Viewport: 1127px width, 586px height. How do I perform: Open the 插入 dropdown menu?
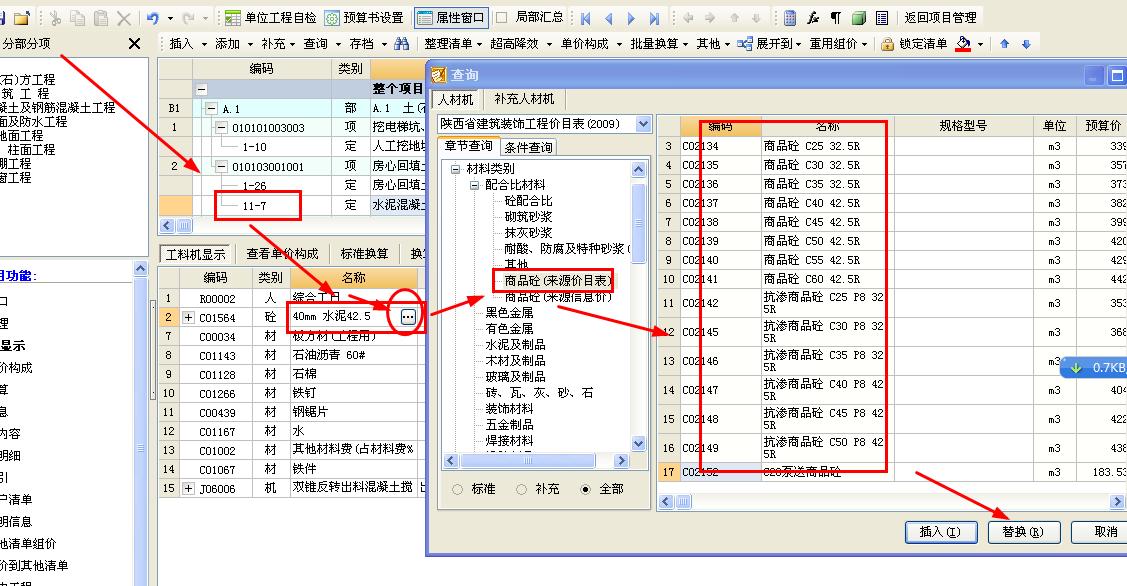188,44
